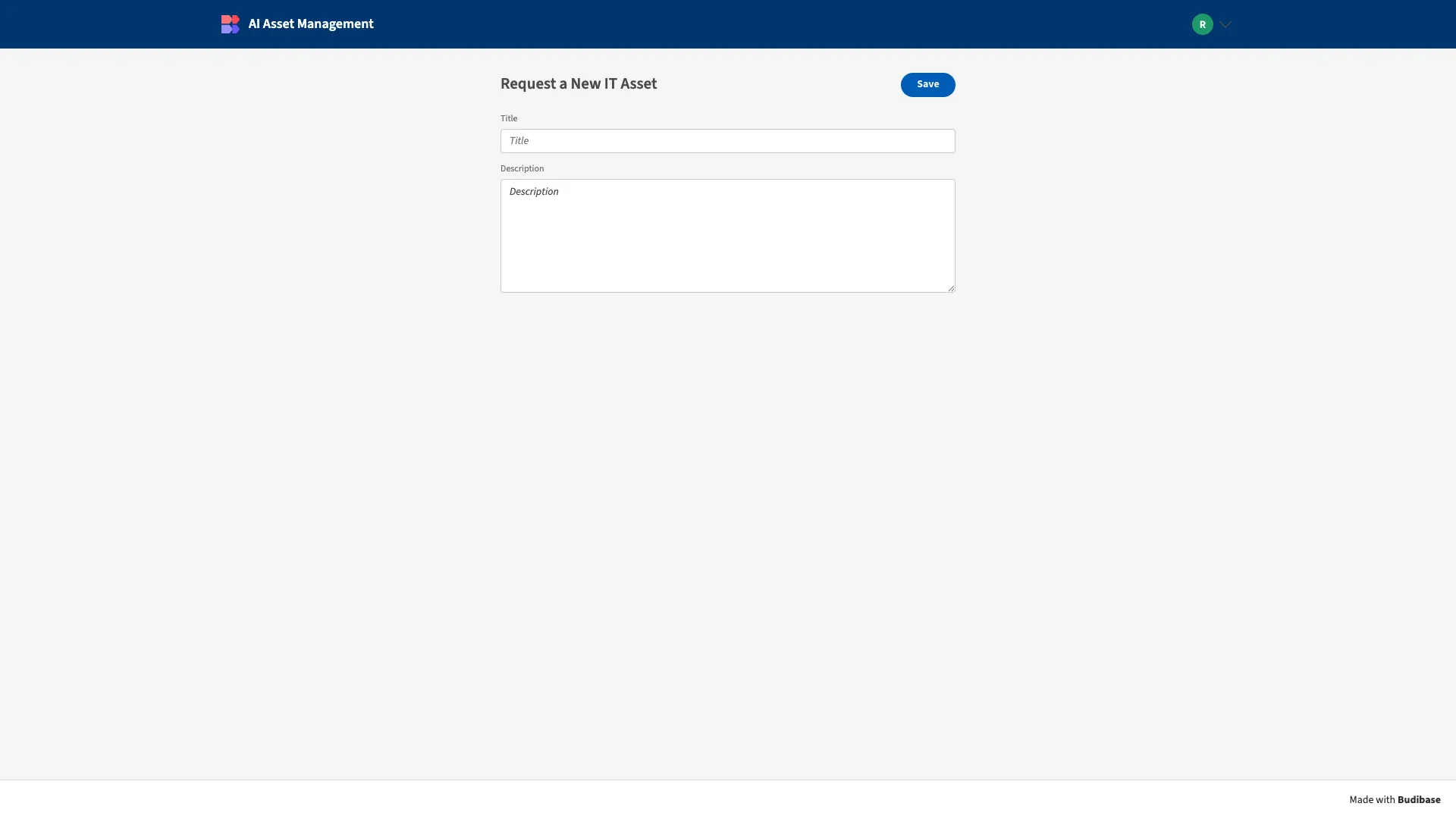Screen dimensions: 1456x819
Task: Click the 'Request a New IT Asset' heading
Action: pyautogui.click(x=579, y=84)
